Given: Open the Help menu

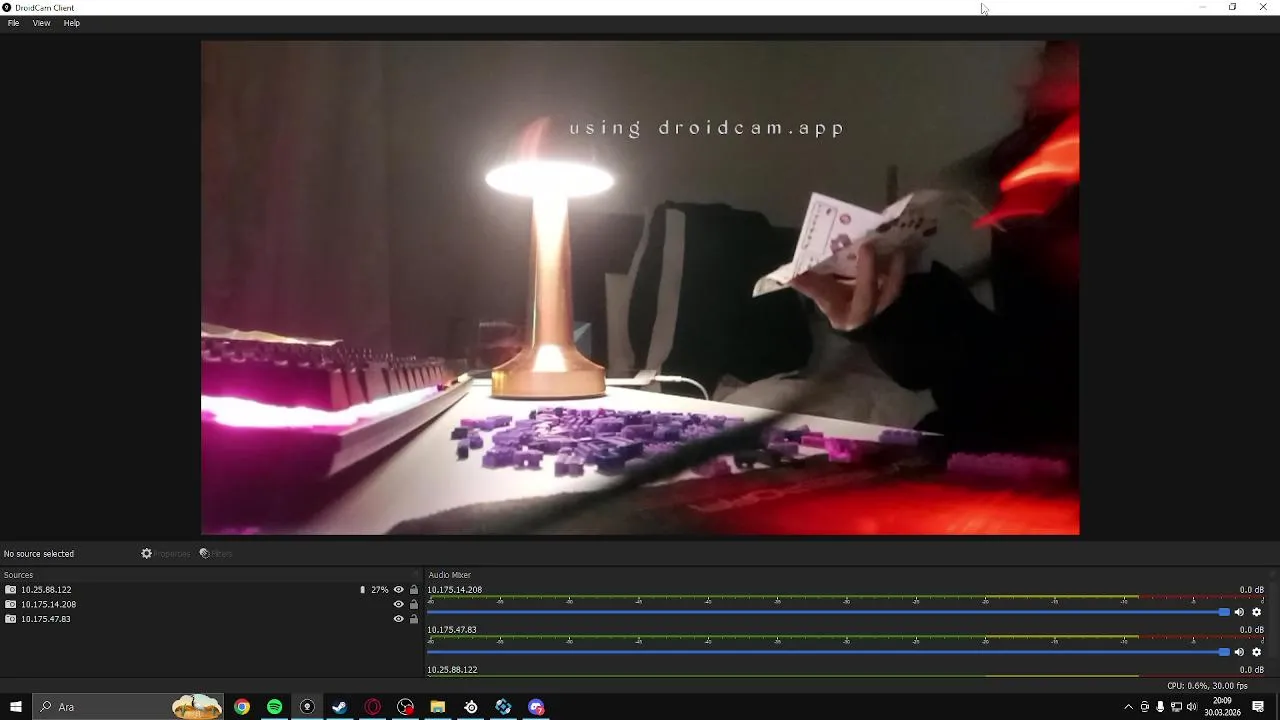Looking at the screenshot, I should 72,23.
